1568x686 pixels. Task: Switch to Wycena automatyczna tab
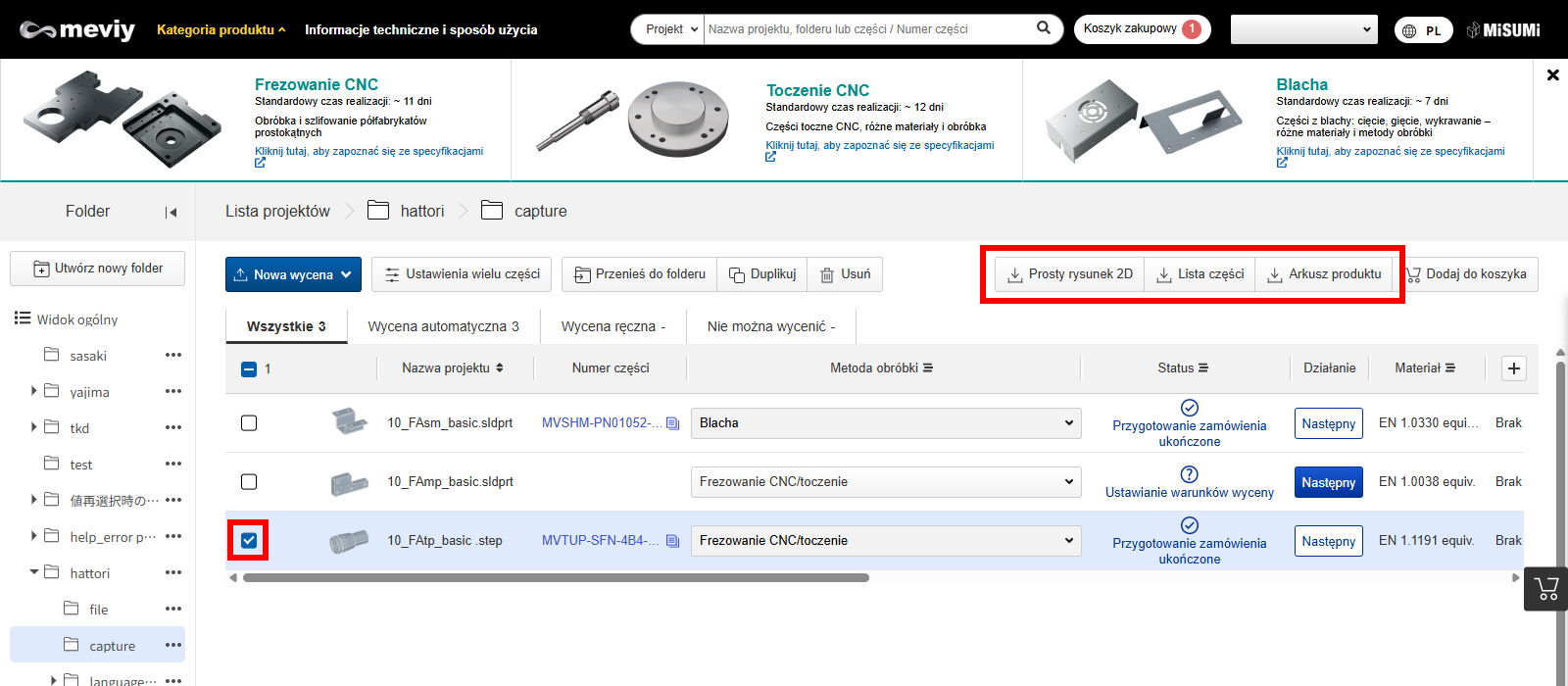point(443,326)
